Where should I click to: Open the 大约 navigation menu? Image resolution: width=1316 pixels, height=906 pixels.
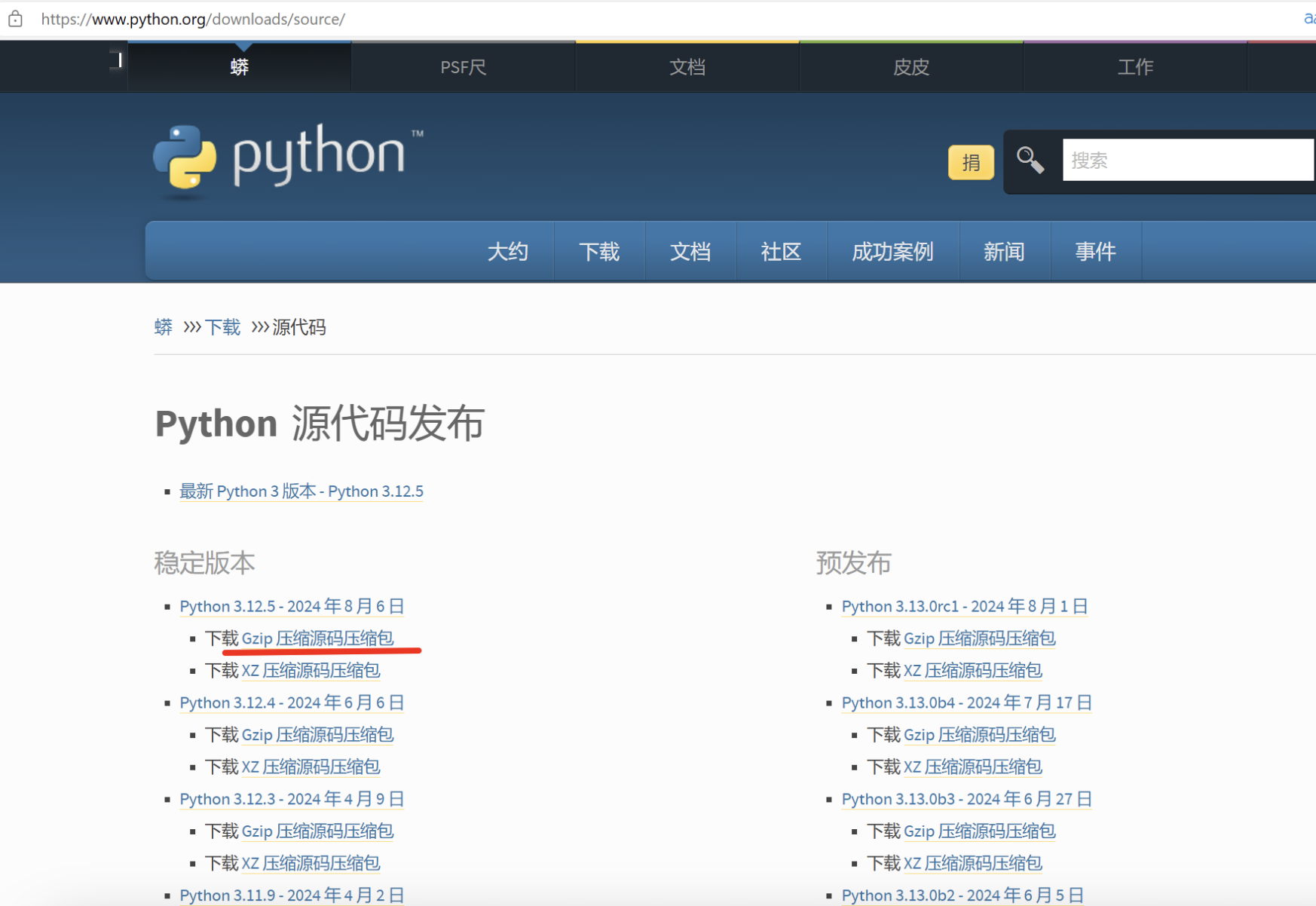click(508, 251)
